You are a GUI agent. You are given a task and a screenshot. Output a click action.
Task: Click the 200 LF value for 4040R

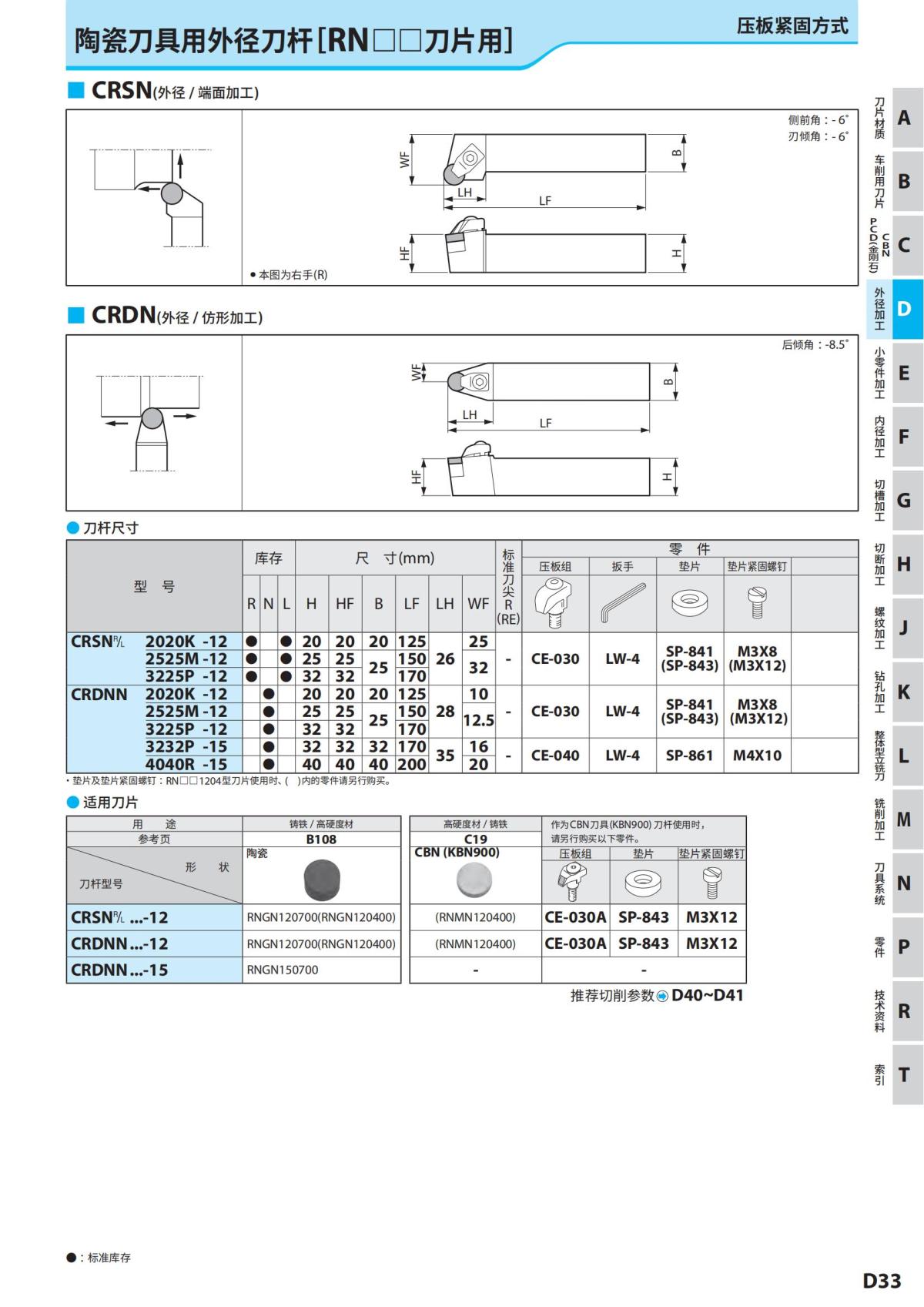(x=412, y=764)
